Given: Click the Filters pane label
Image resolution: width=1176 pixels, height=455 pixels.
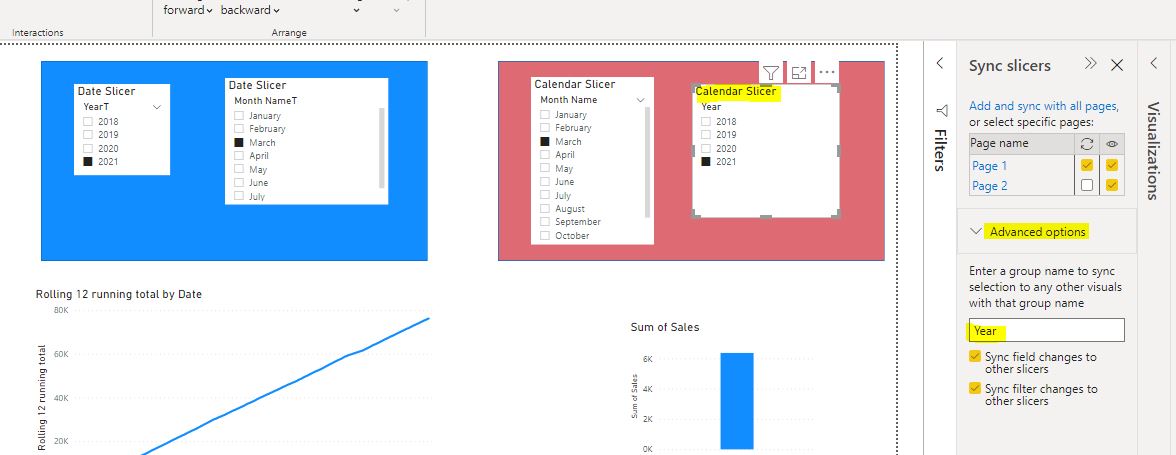Looking at the screenshot, I should point(939,150).
